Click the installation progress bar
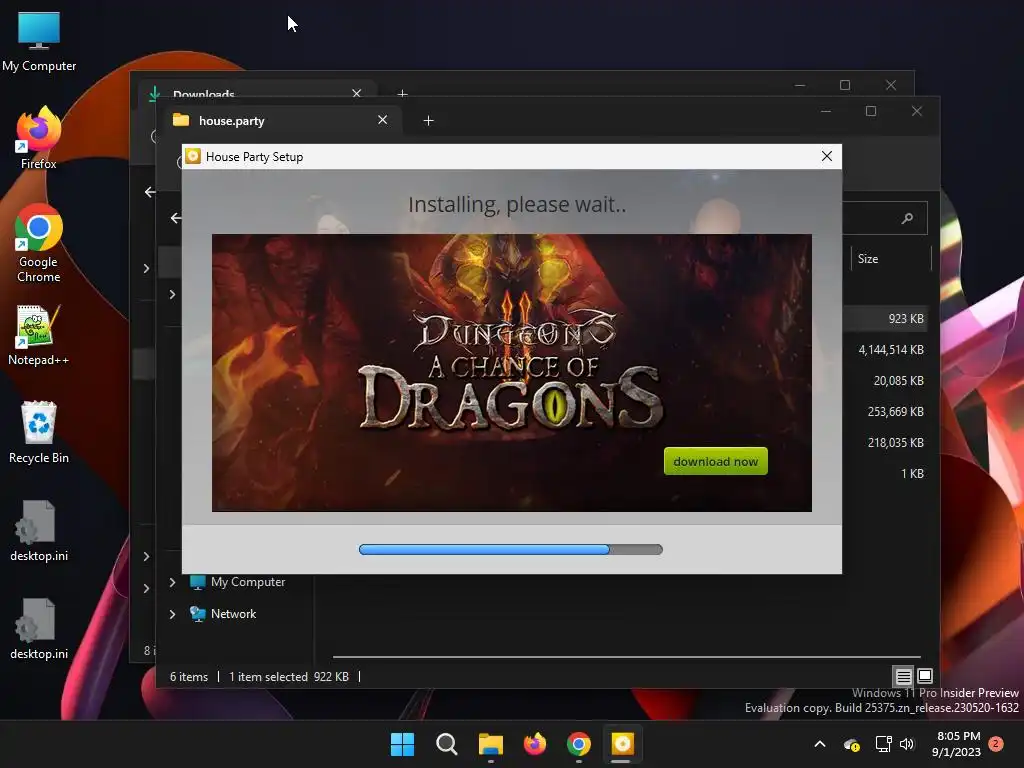The image size is (1024, 768). [x=511, y=549]
